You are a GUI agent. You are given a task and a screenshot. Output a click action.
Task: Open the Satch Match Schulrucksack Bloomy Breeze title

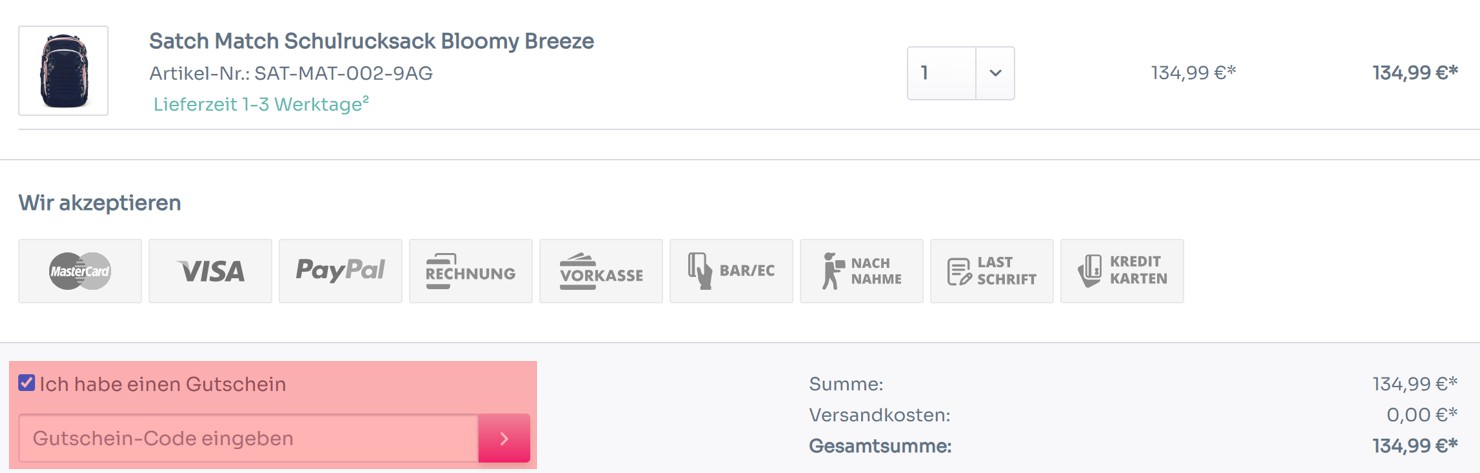(371, 41)
